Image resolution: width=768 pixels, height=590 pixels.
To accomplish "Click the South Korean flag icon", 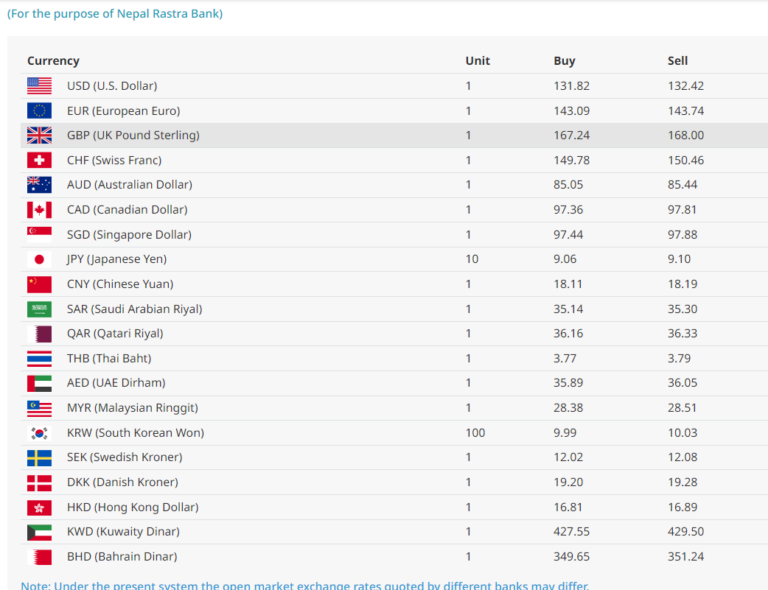I will pos(39,433).
